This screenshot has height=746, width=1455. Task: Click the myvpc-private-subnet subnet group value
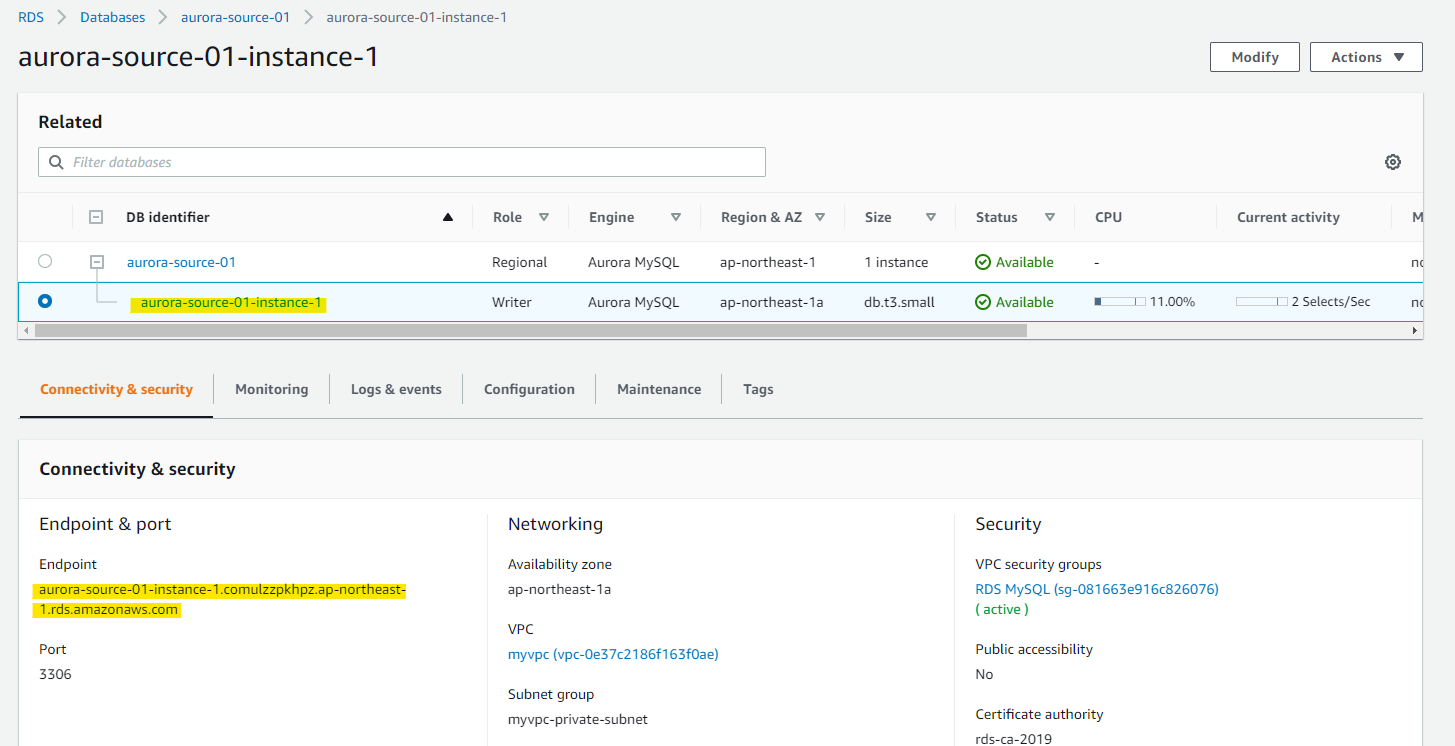click(x=578, y=719)
